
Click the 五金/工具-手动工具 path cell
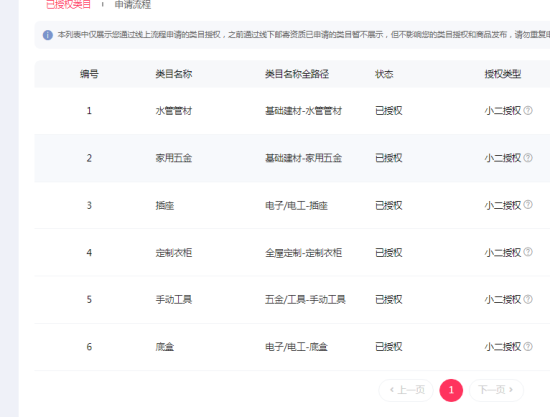pos(305,300)
